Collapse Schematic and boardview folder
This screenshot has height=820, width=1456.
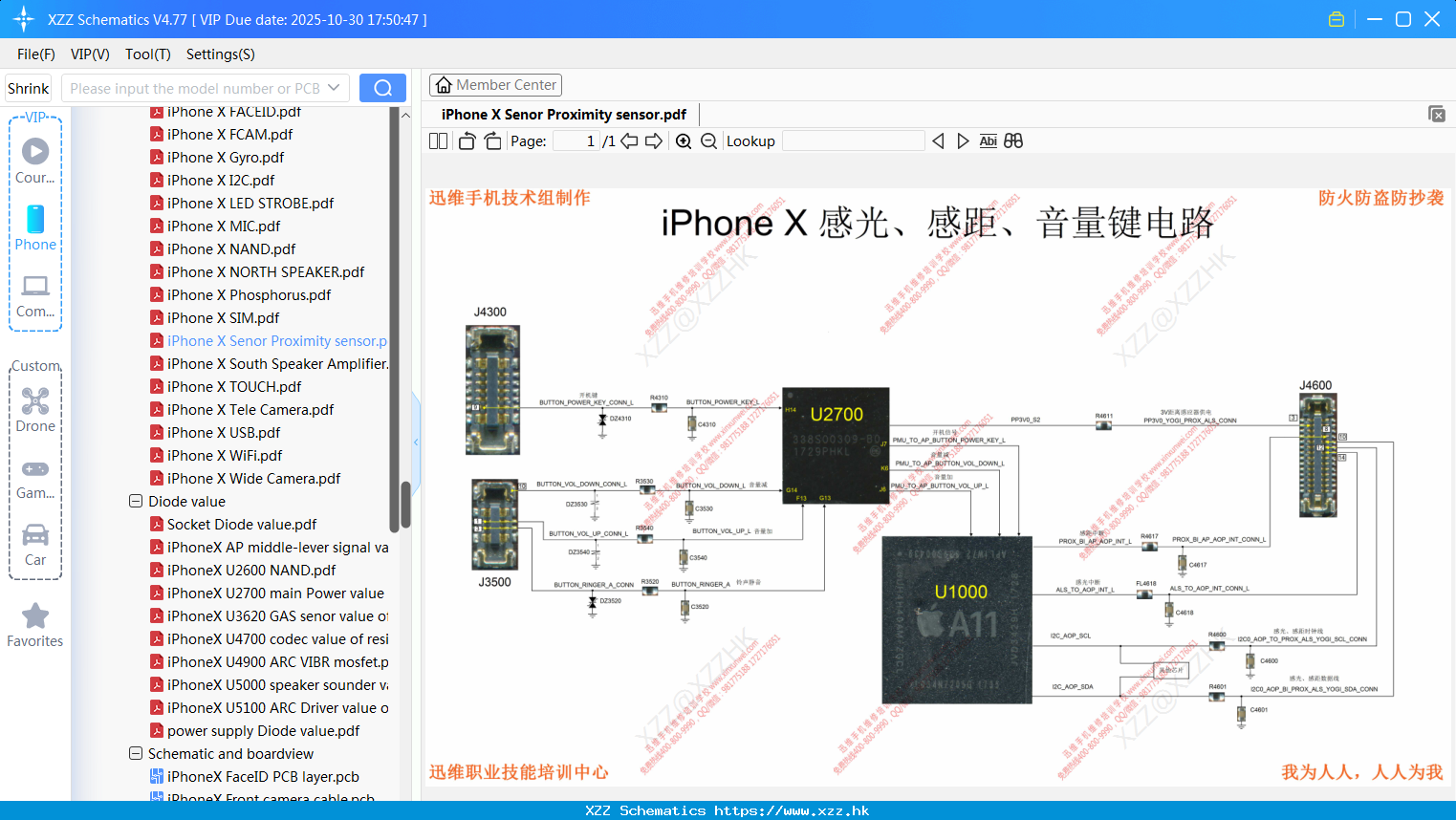(136, 753)
